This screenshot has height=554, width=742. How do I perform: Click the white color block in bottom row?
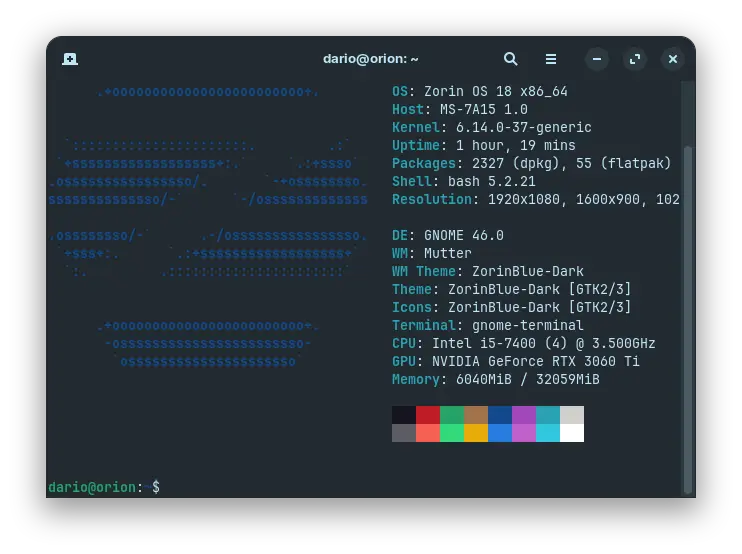(571, 433)
